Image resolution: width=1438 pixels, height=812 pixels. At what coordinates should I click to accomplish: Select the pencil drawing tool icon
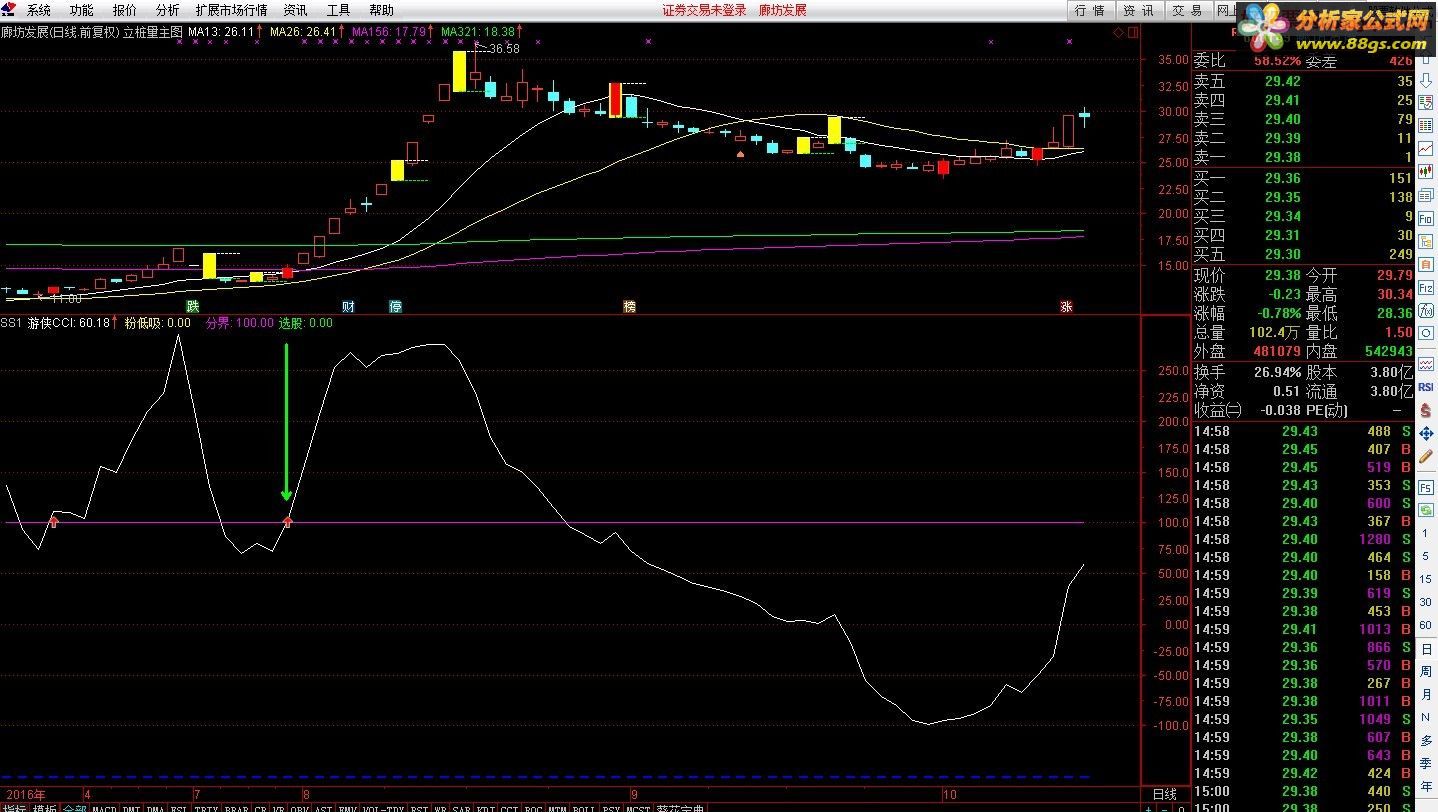pyautogui.click(x=1427, y=455)
